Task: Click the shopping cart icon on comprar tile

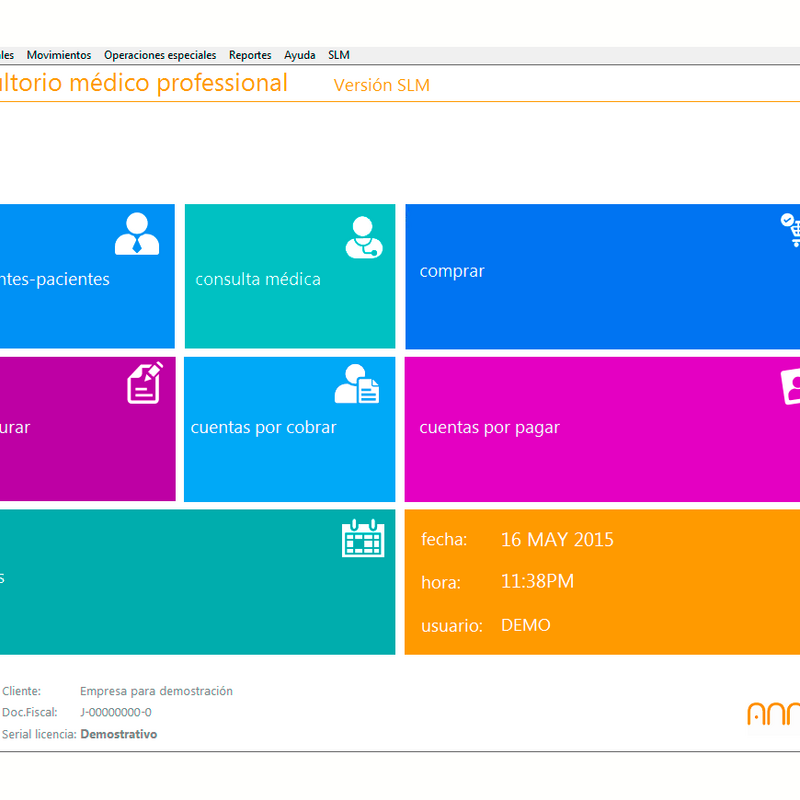Action: pos(791,230)
